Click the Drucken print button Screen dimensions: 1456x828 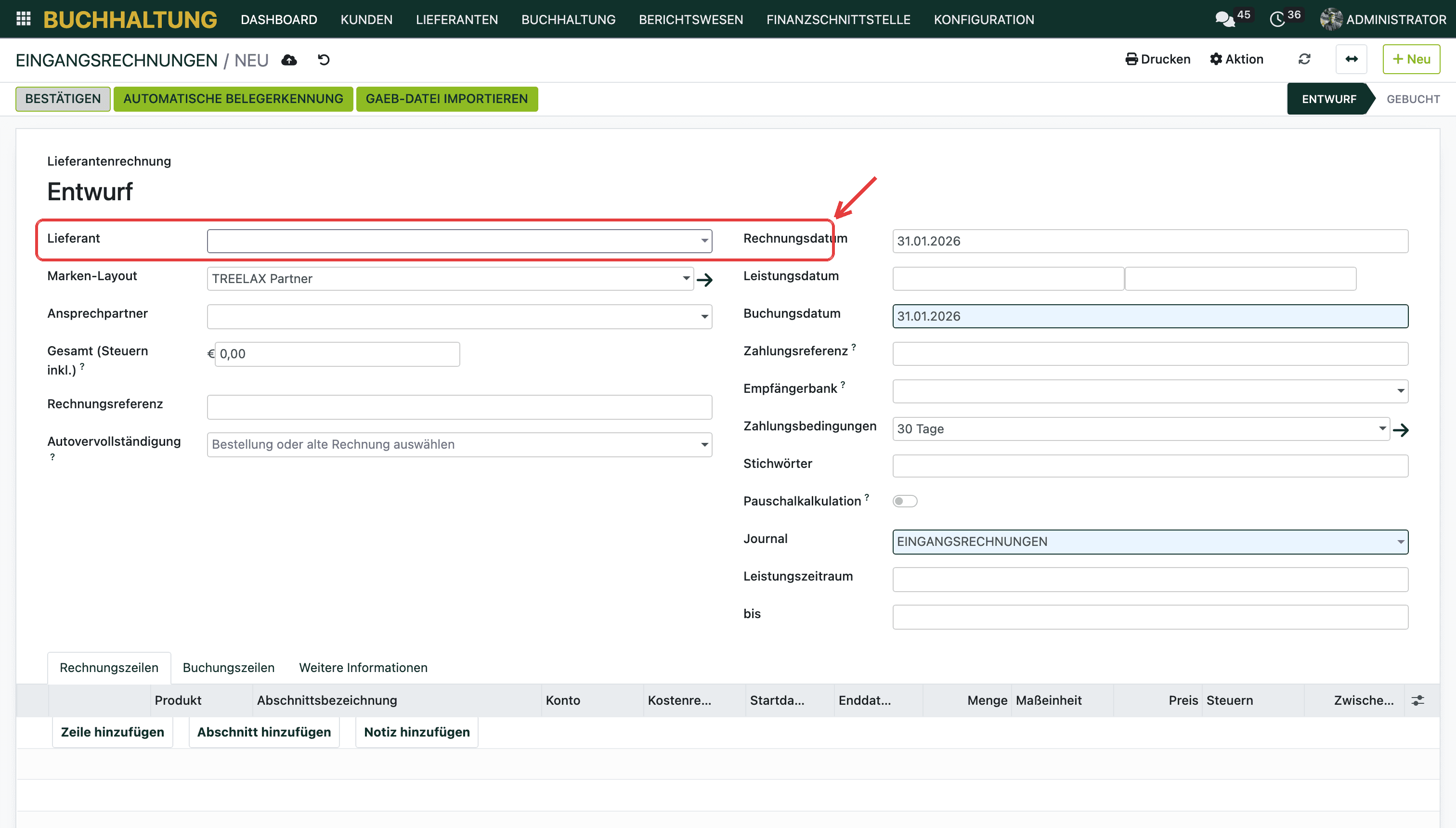[x=1158, y=59]
